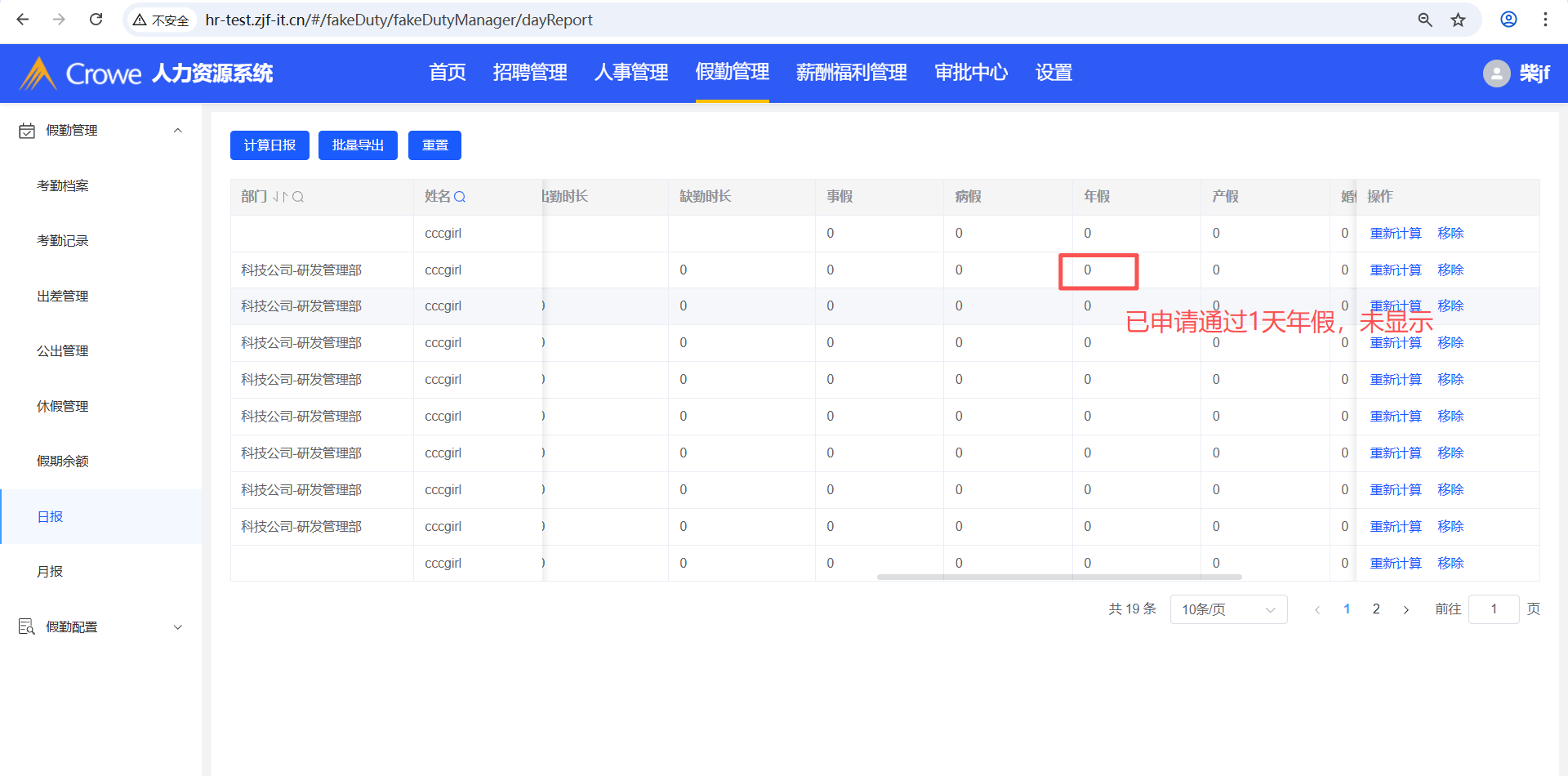Select 月报 in the sidebar
The image size is (1568, 776).
(50, 572)
